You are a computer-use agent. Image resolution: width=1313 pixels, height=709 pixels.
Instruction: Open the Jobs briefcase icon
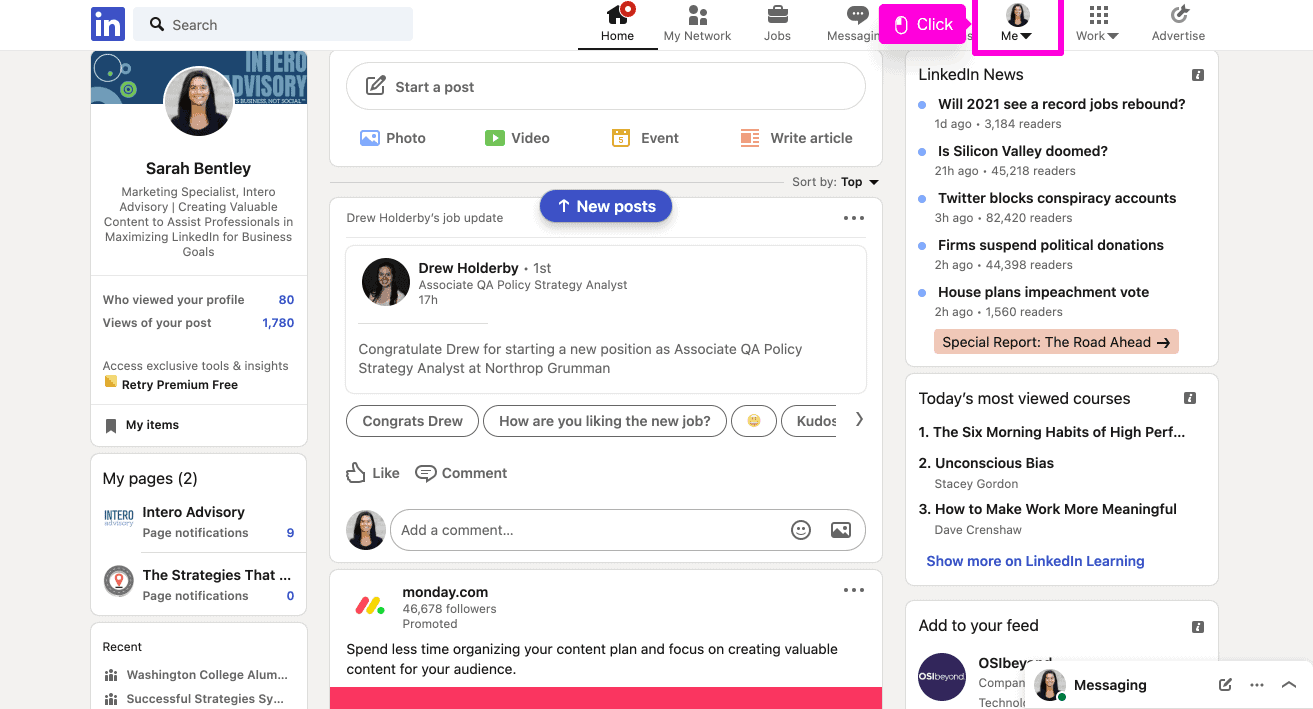[x=777, y=15]
